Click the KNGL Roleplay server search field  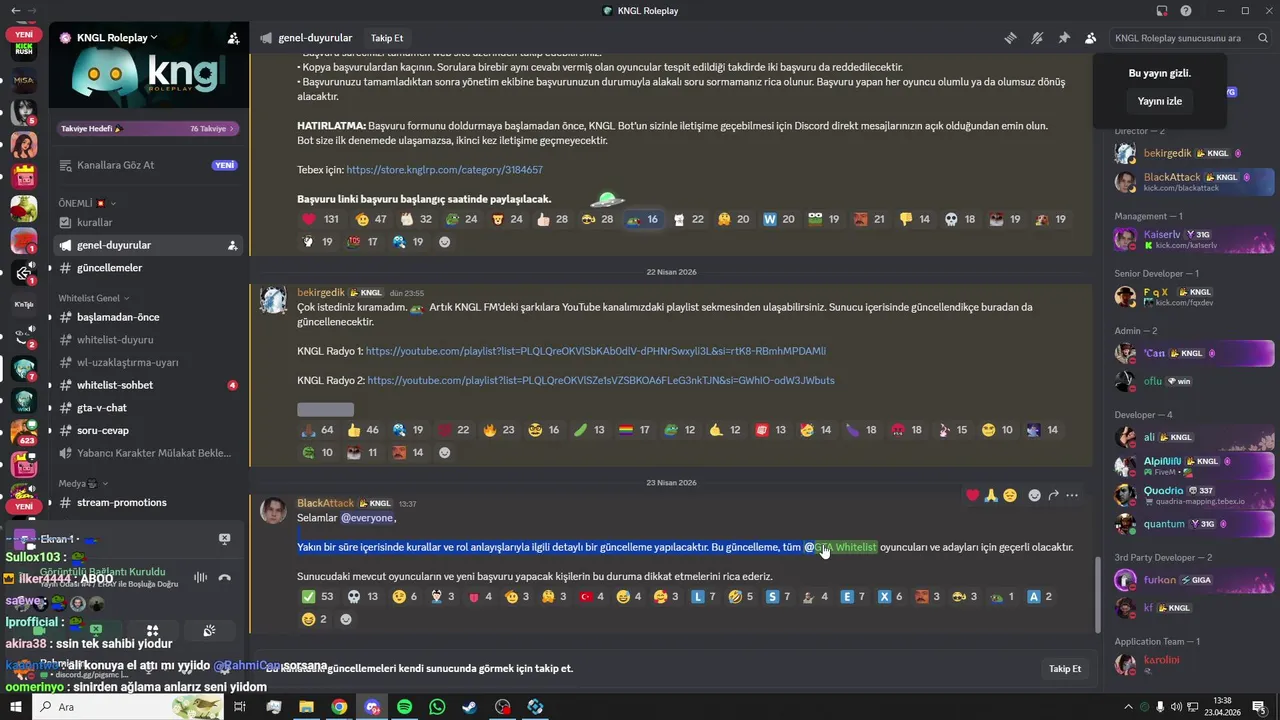(x=1190, y=38)
